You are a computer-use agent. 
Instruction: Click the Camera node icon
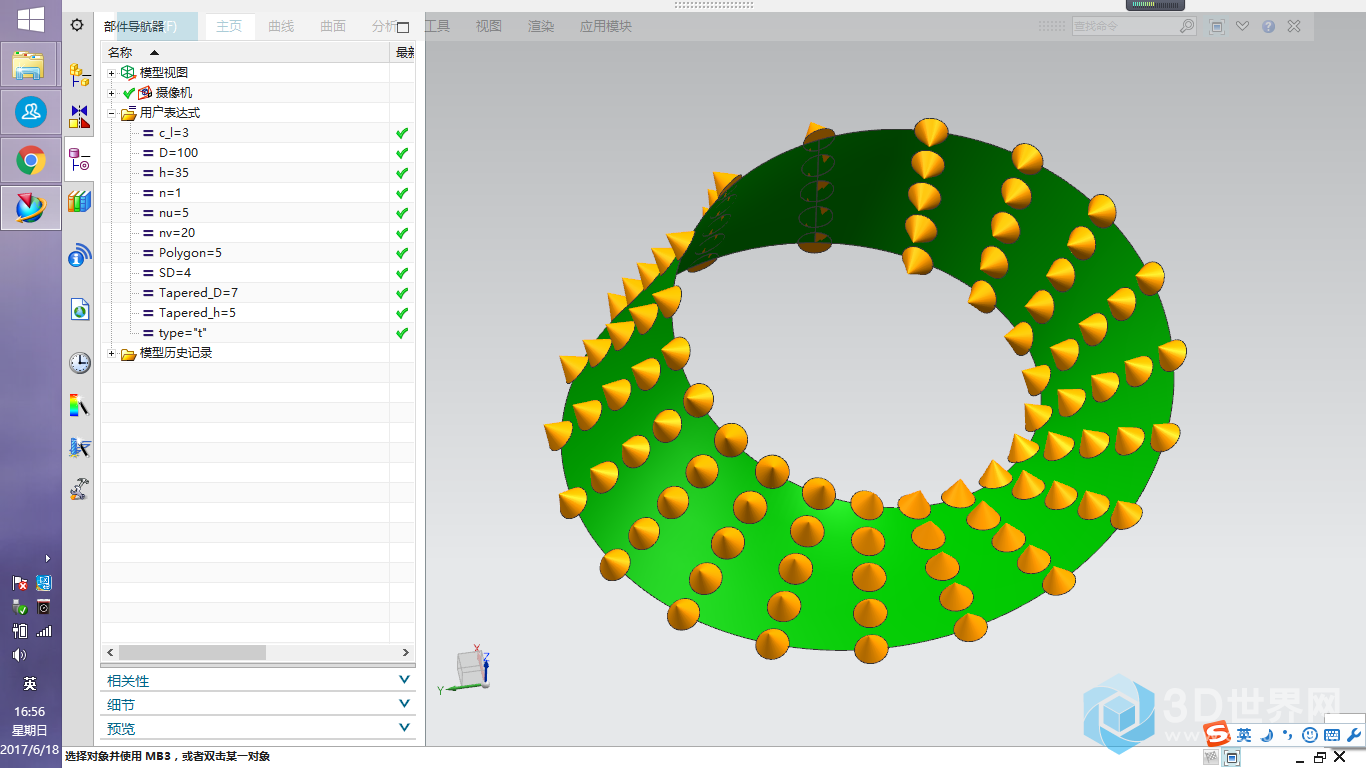point(145,93)
